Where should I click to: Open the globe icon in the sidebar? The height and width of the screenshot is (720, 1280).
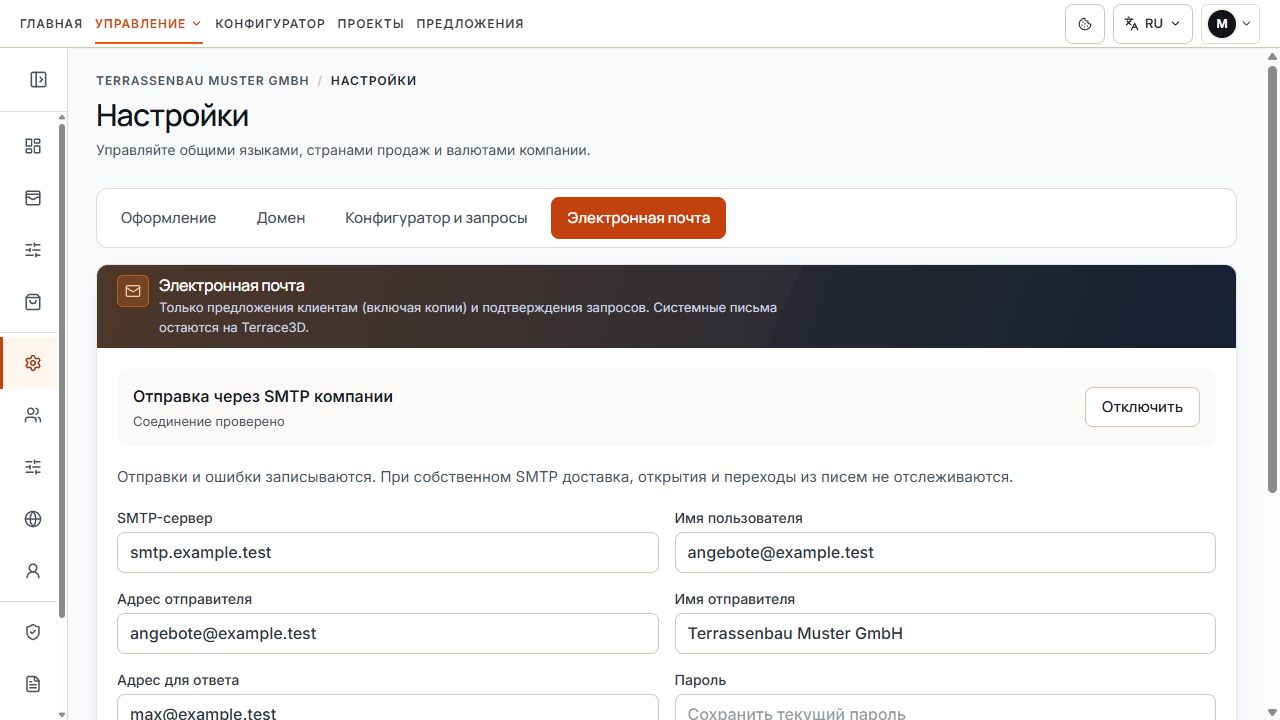click(33, 519)
